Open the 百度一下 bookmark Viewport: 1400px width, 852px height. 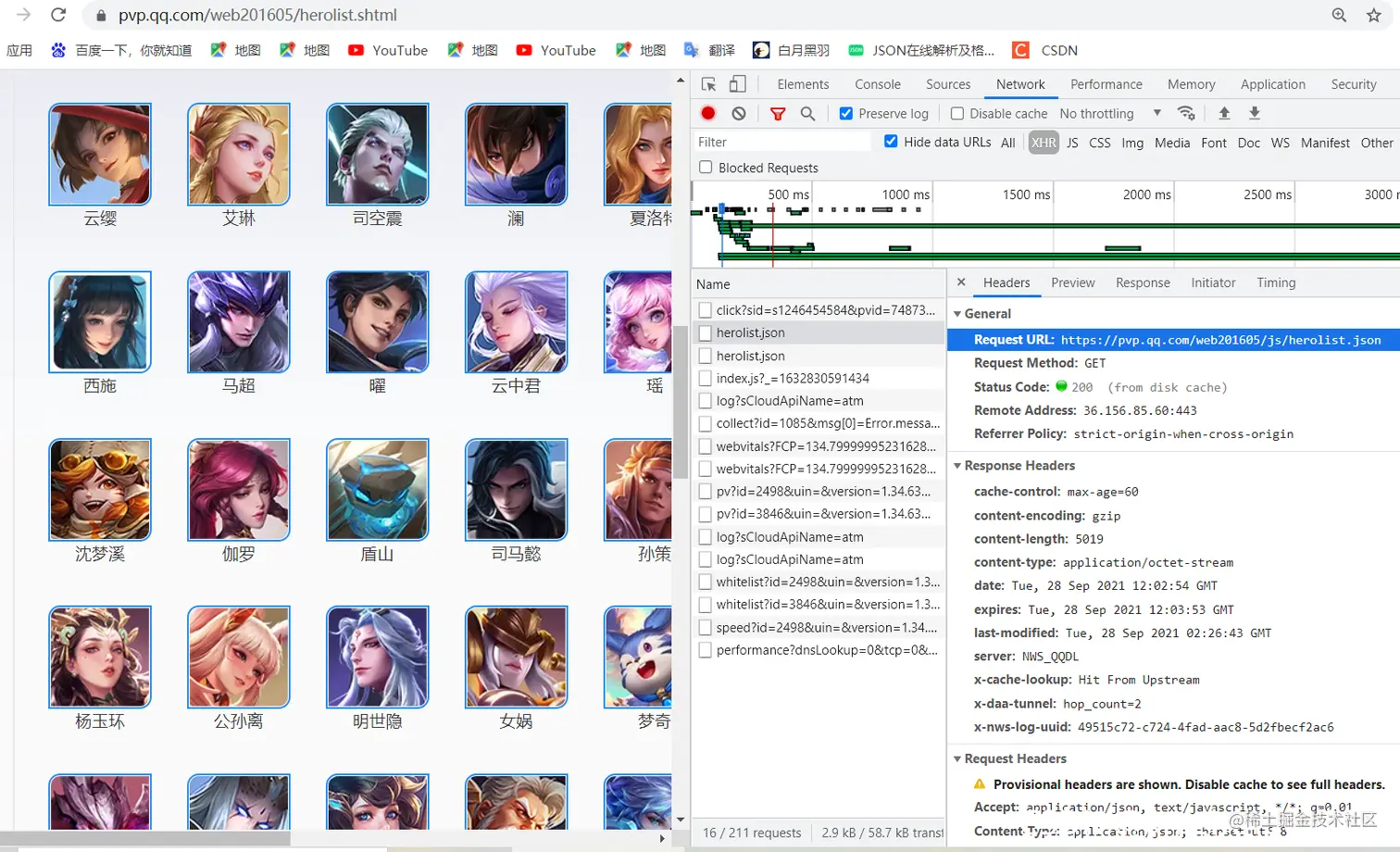pos(121,50)
